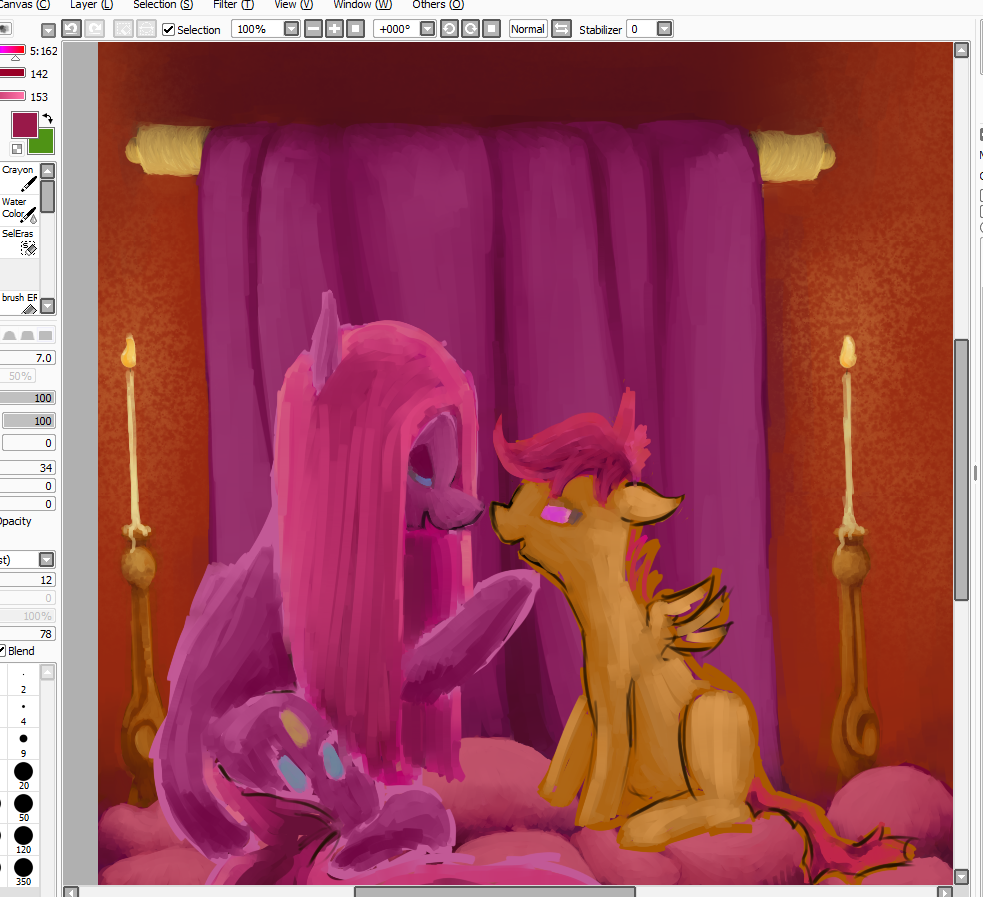Screen dimensions: 983x897
Task: Click the brush size field showing 7.0
Action: (x=28, y=358)
